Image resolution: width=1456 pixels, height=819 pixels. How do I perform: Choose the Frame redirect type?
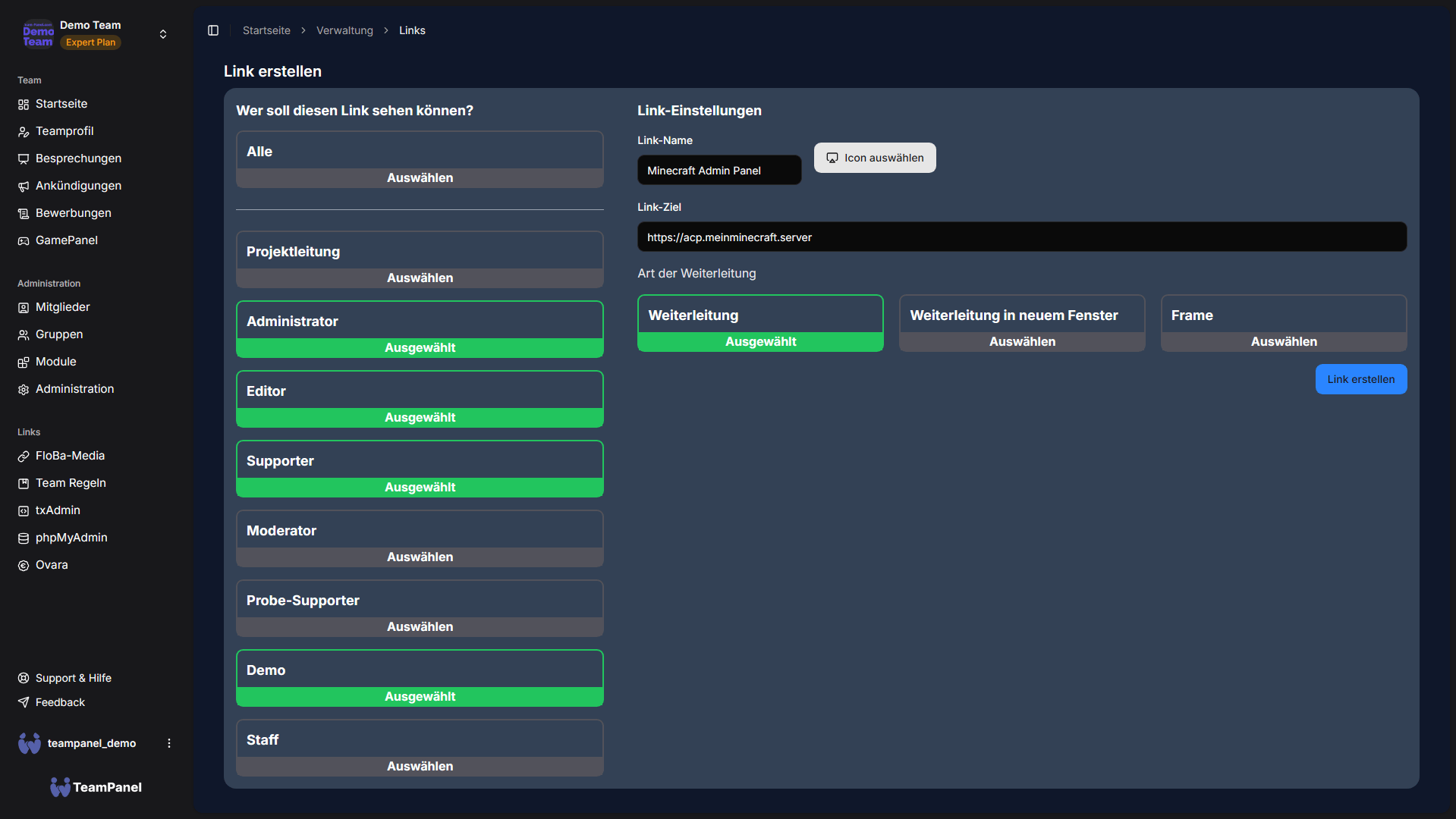tap(1284, 323)
